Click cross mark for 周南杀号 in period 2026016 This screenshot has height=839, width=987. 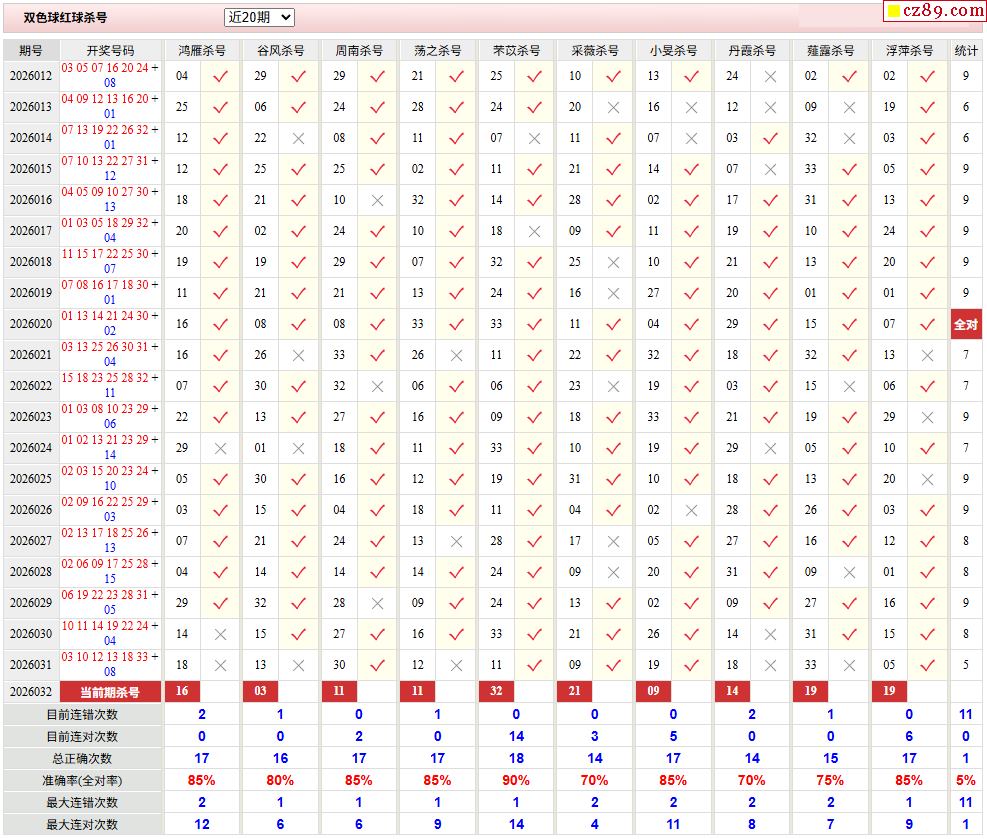point(377,200)
